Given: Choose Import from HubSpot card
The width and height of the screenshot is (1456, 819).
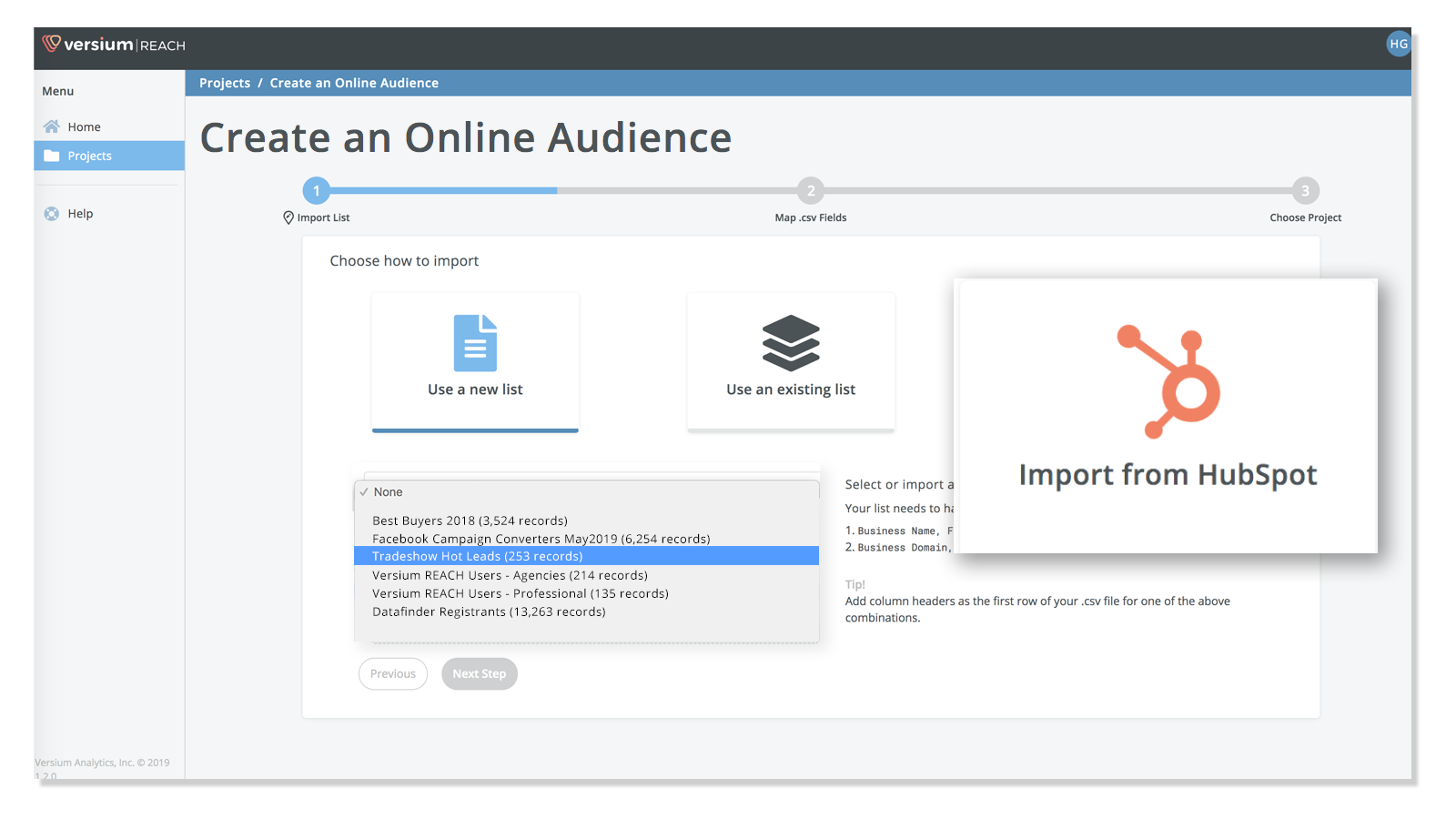Looking at the screenshot, I should [1166, 416].
